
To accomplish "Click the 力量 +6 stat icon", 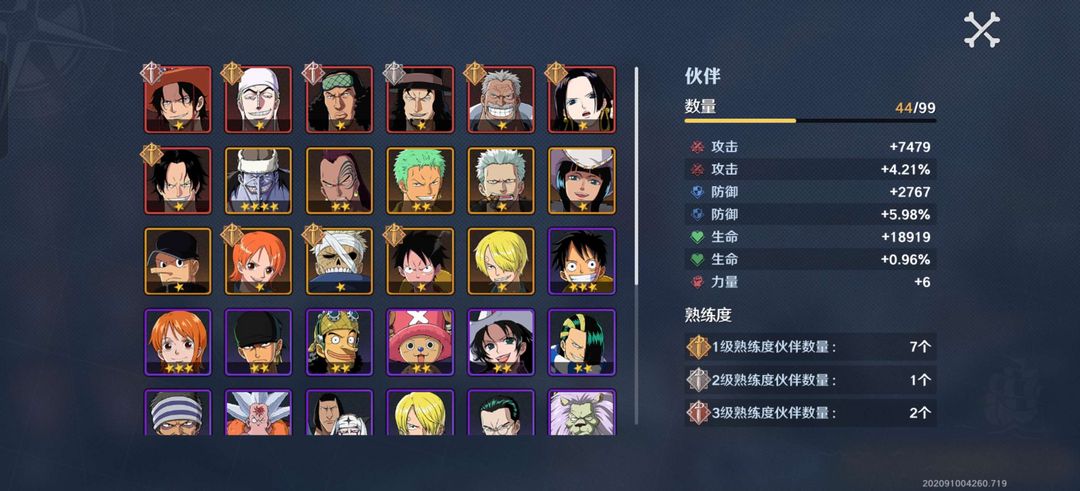I will point(696,282).
